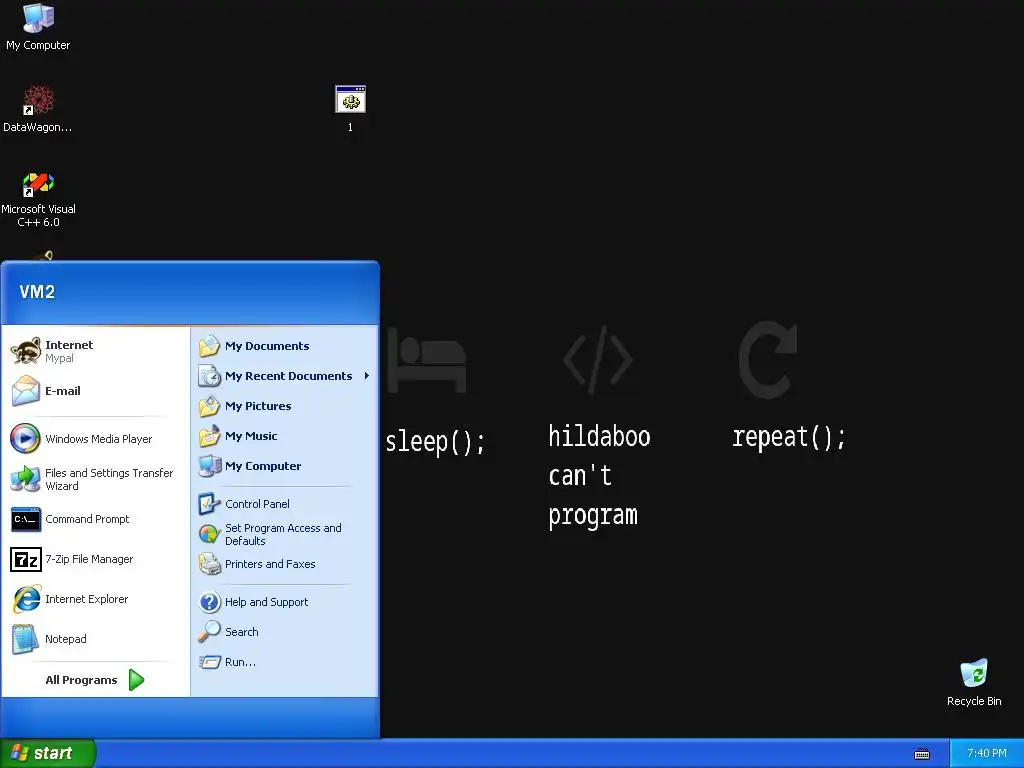The image size is (1024, 768).
Task: Click the VM2 user name header
Action: click(x=37, y=292)
